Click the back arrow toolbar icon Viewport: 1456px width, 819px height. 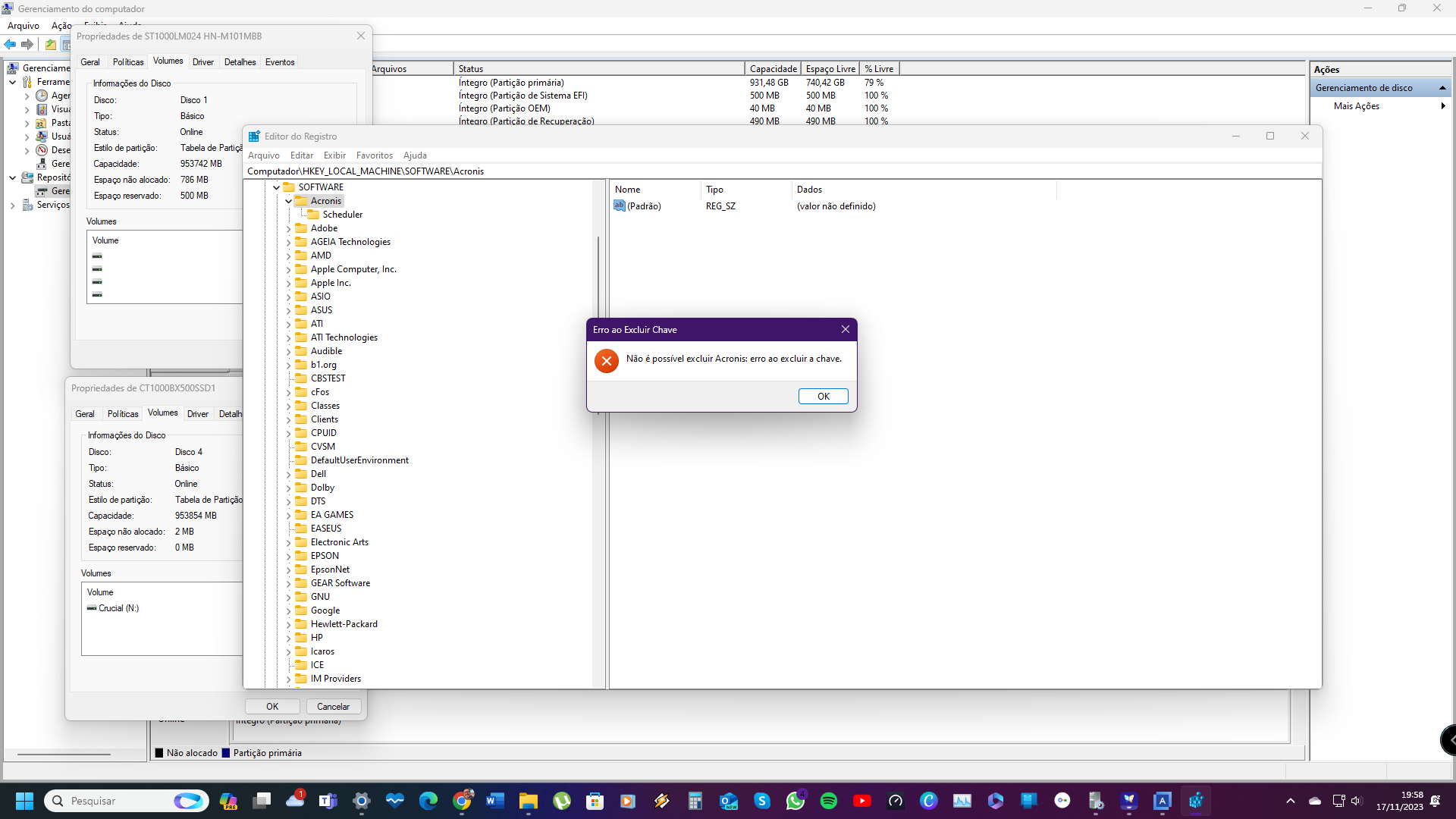pyautogui.click(x=10, y=44)
